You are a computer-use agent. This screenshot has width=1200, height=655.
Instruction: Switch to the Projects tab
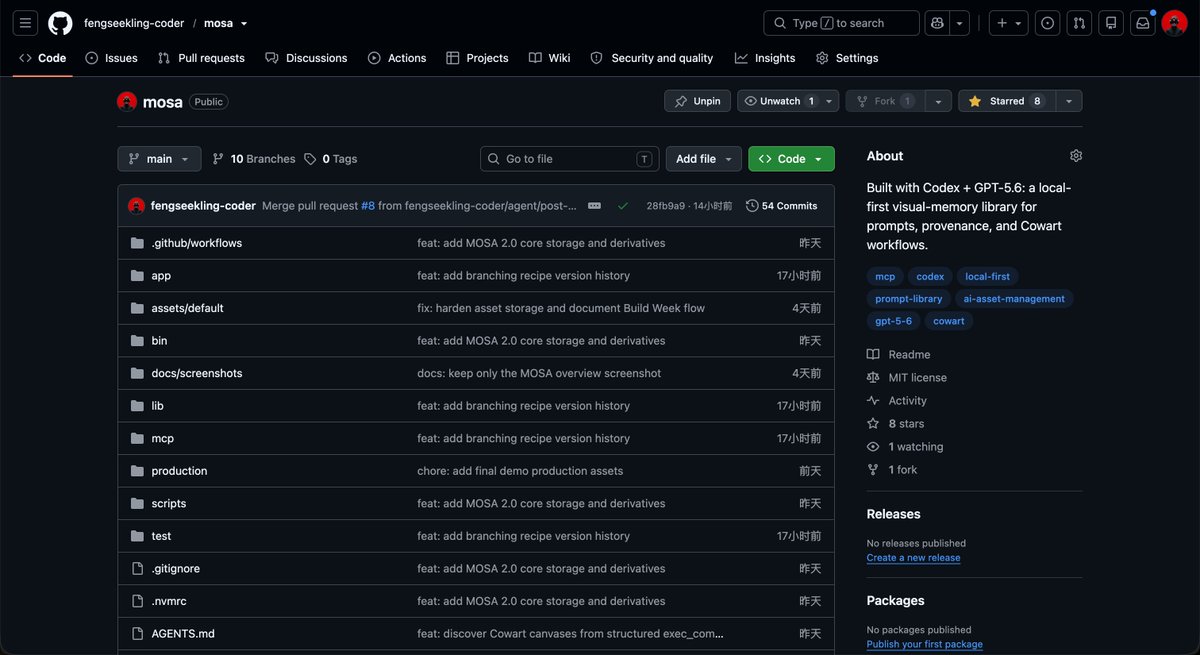coord(477,58)
